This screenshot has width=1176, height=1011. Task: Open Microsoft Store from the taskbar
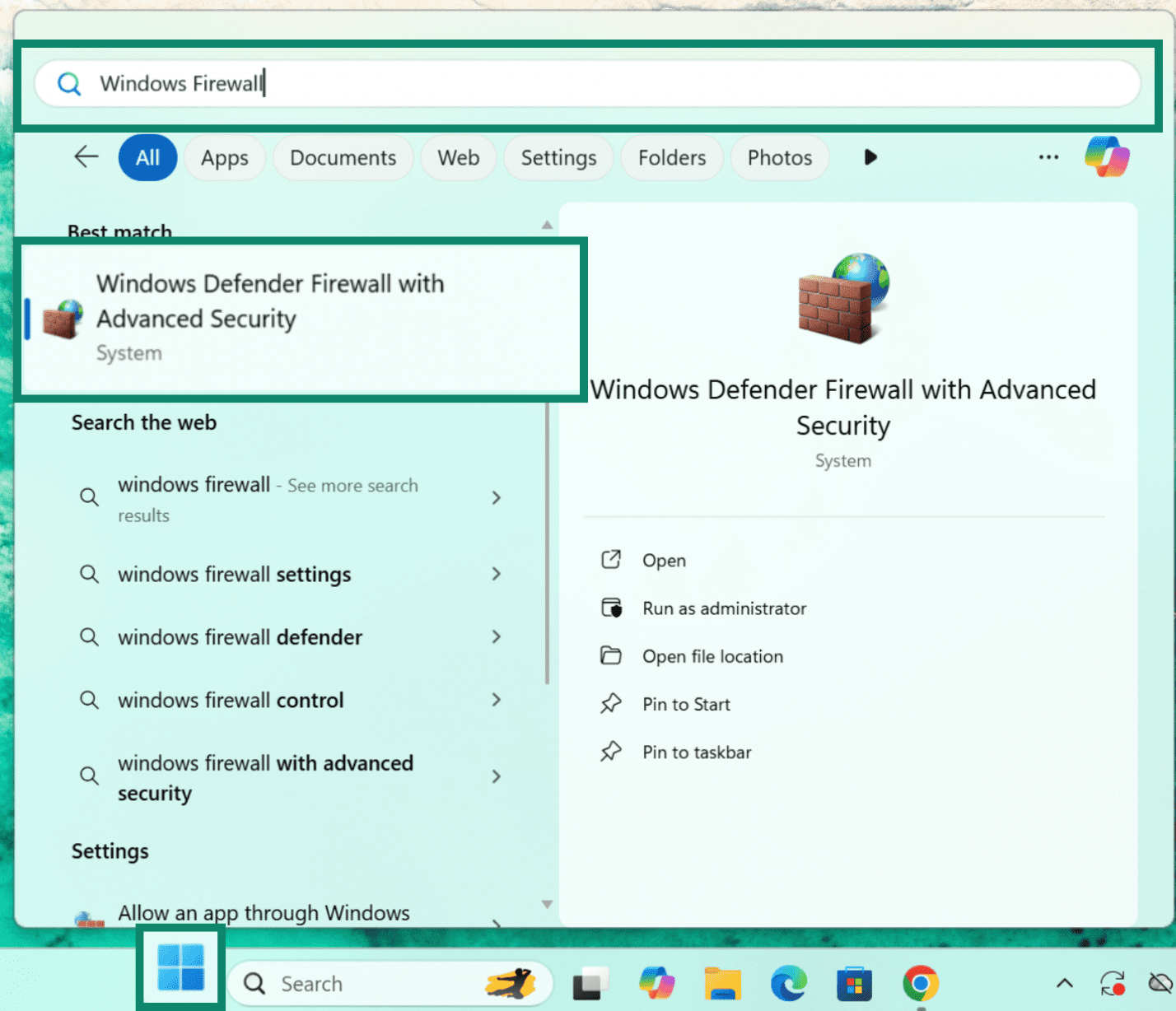click(x=854, y=983)
